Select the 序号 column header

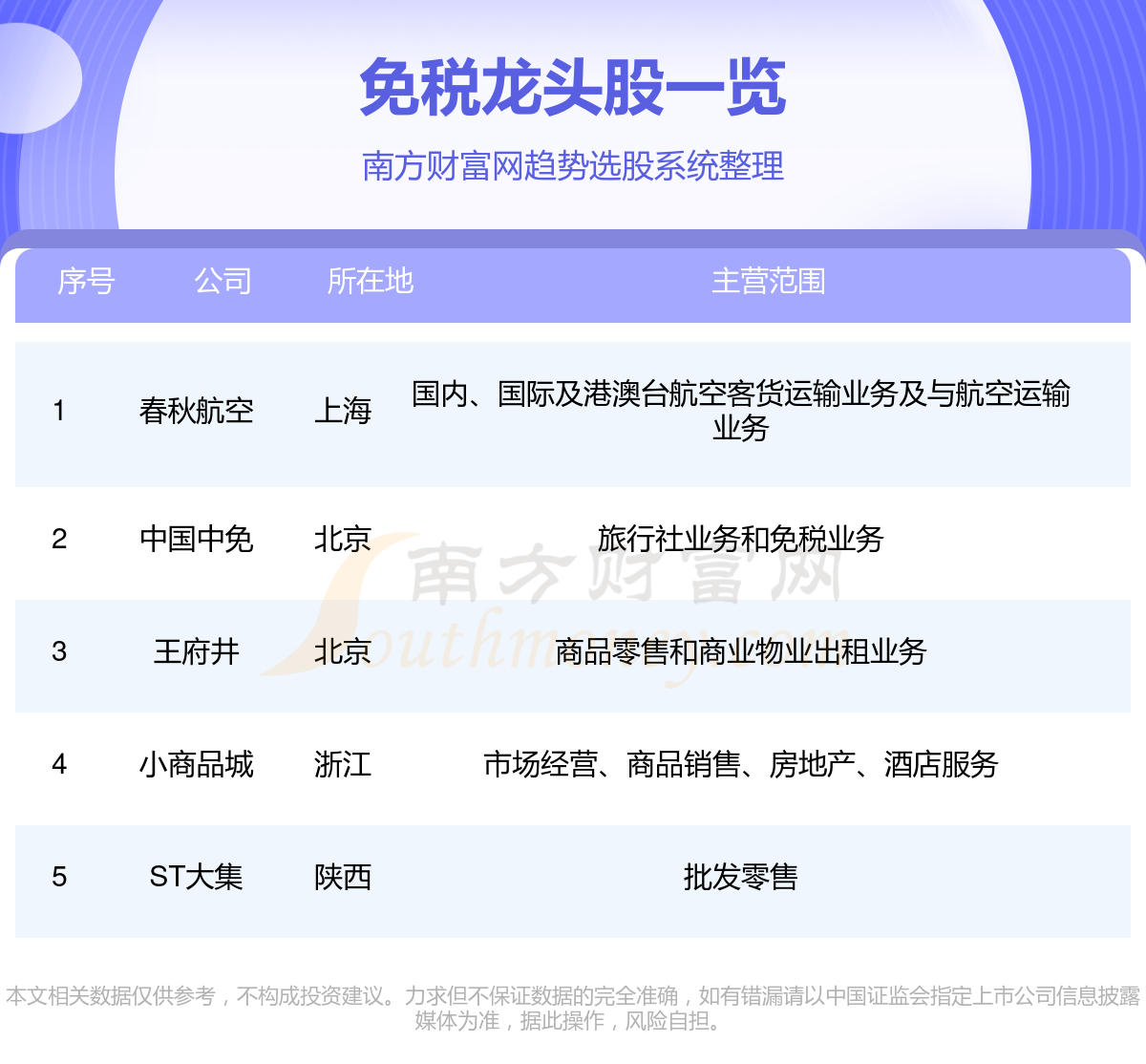click(86, 281)
